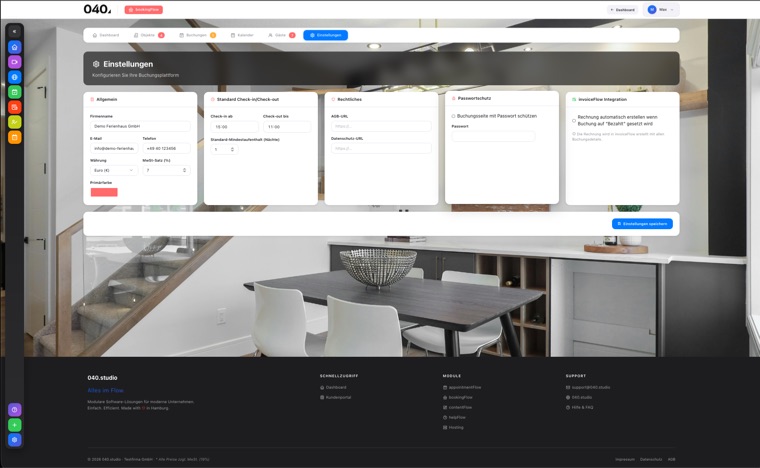The image size is (760, 468).
Task: Click the bookingFlow badge in header
Action: (143, 10)
